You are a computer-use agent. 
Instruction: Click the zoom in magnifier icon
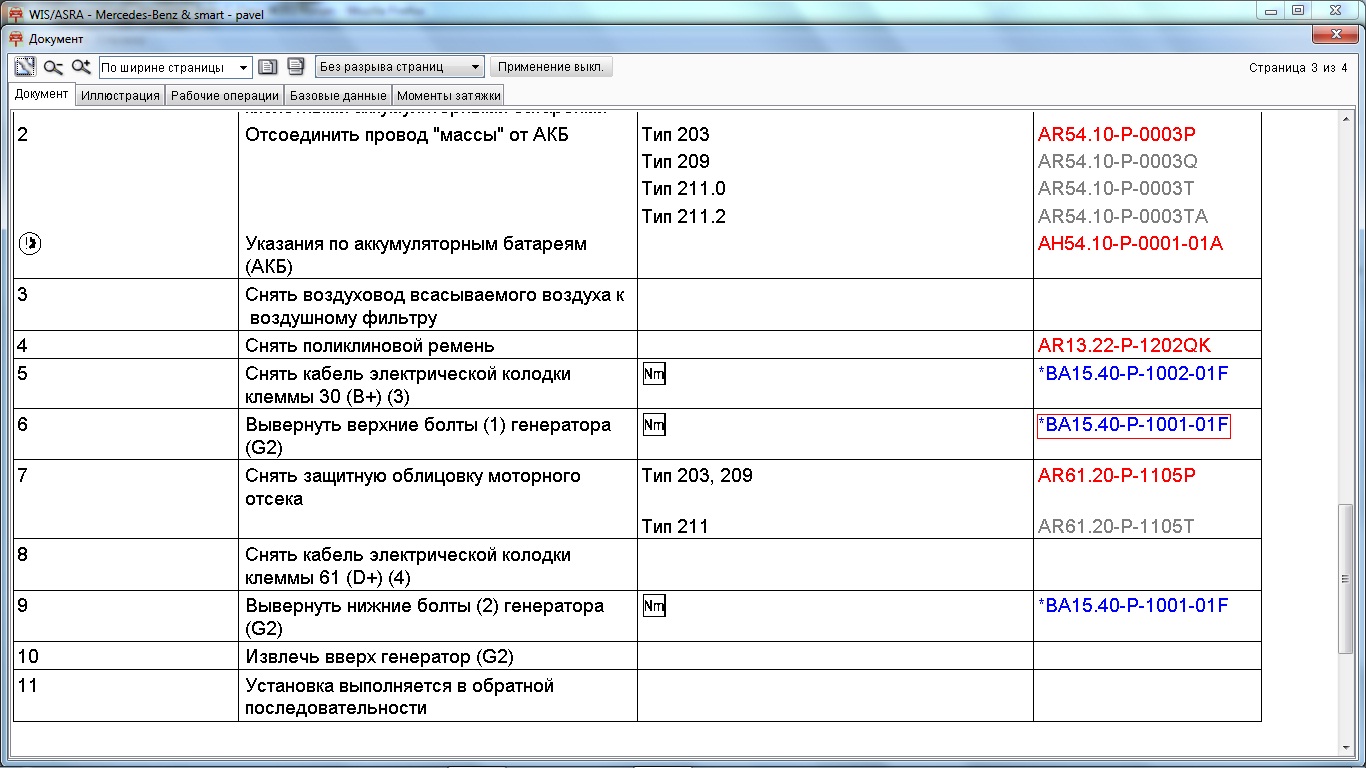tap(81, 67)
